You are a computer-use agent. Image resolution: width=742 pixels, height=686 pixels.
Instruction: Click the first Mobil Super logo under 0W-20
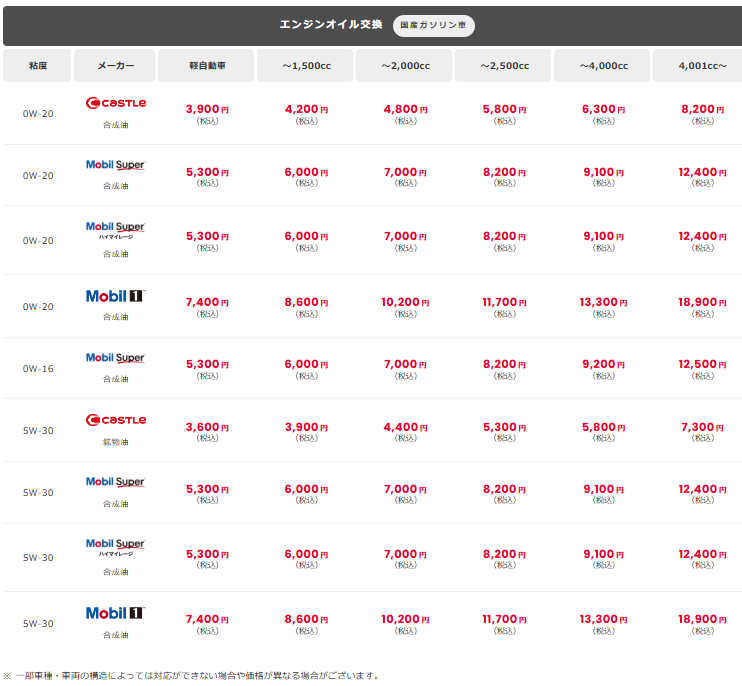click(x=115, y=165)
